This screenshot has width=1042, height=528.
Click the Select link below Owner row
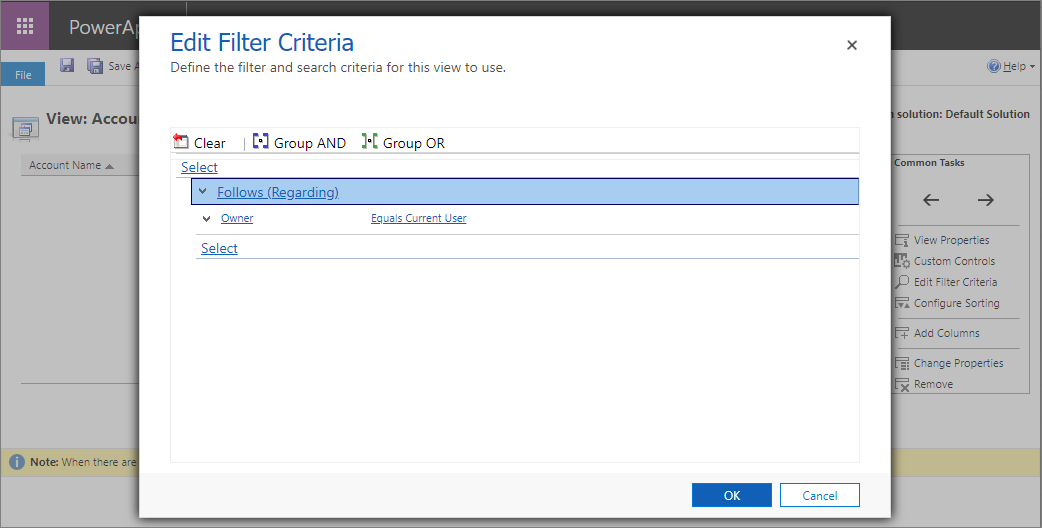click(x=219, y=248)
